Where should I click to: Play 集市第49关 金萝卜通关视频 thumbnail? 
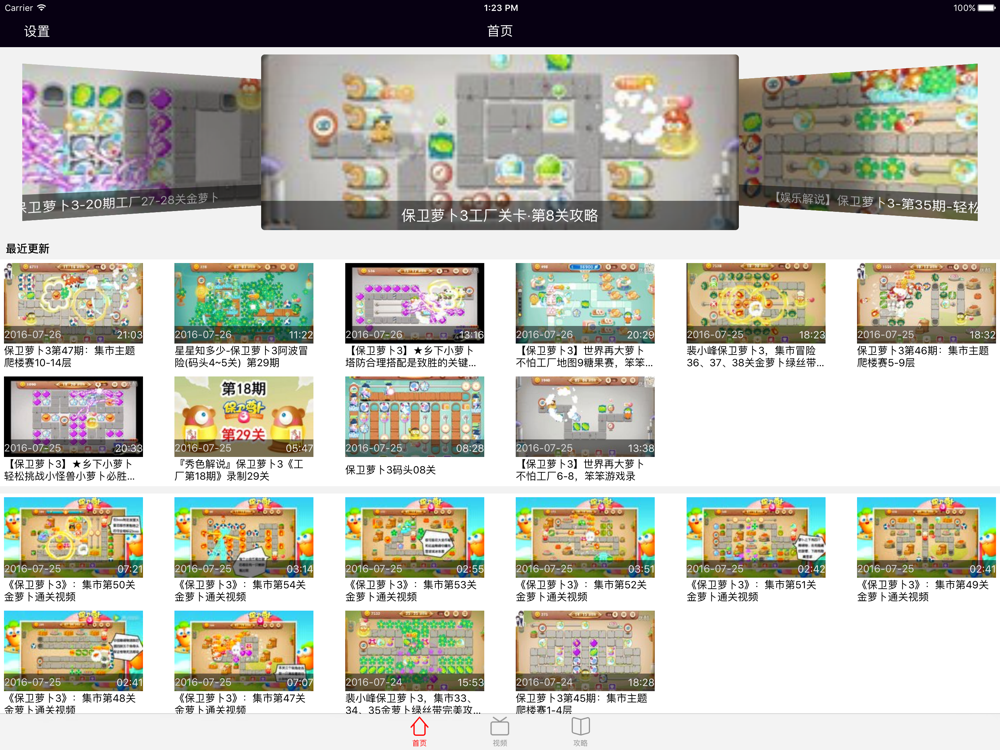point(926,537)
